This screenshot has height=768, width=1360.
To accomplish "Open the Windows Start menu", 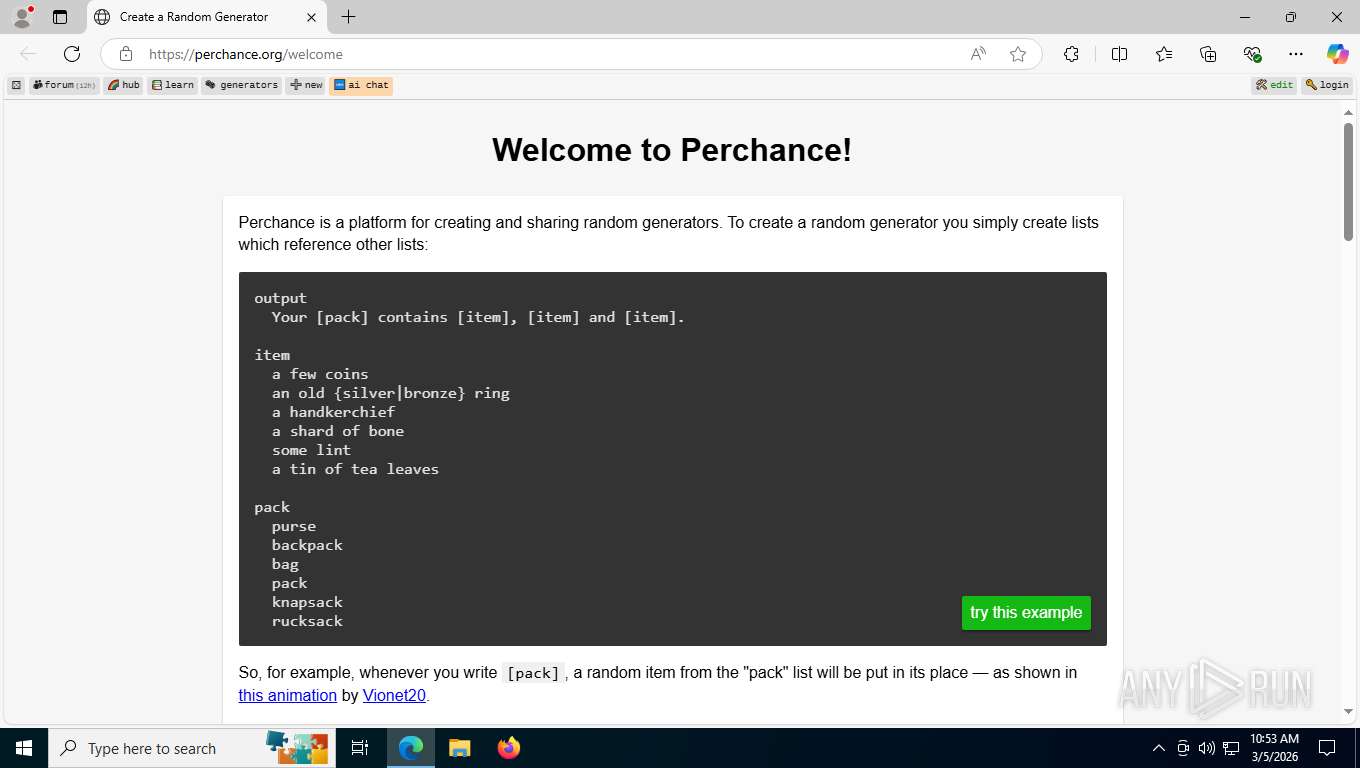I will click(24, 748).
